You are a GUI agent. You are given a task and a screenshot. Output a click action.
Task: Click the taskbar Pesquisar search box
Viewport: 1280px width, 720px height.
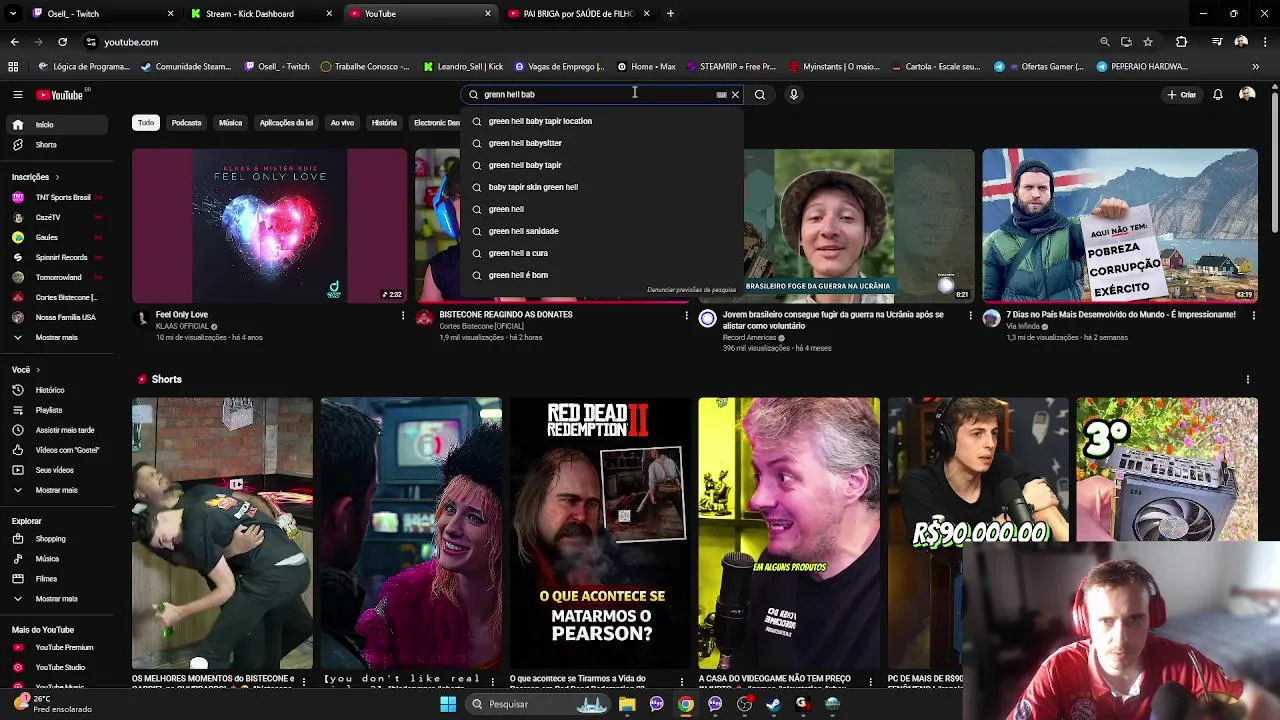(538, 704)
